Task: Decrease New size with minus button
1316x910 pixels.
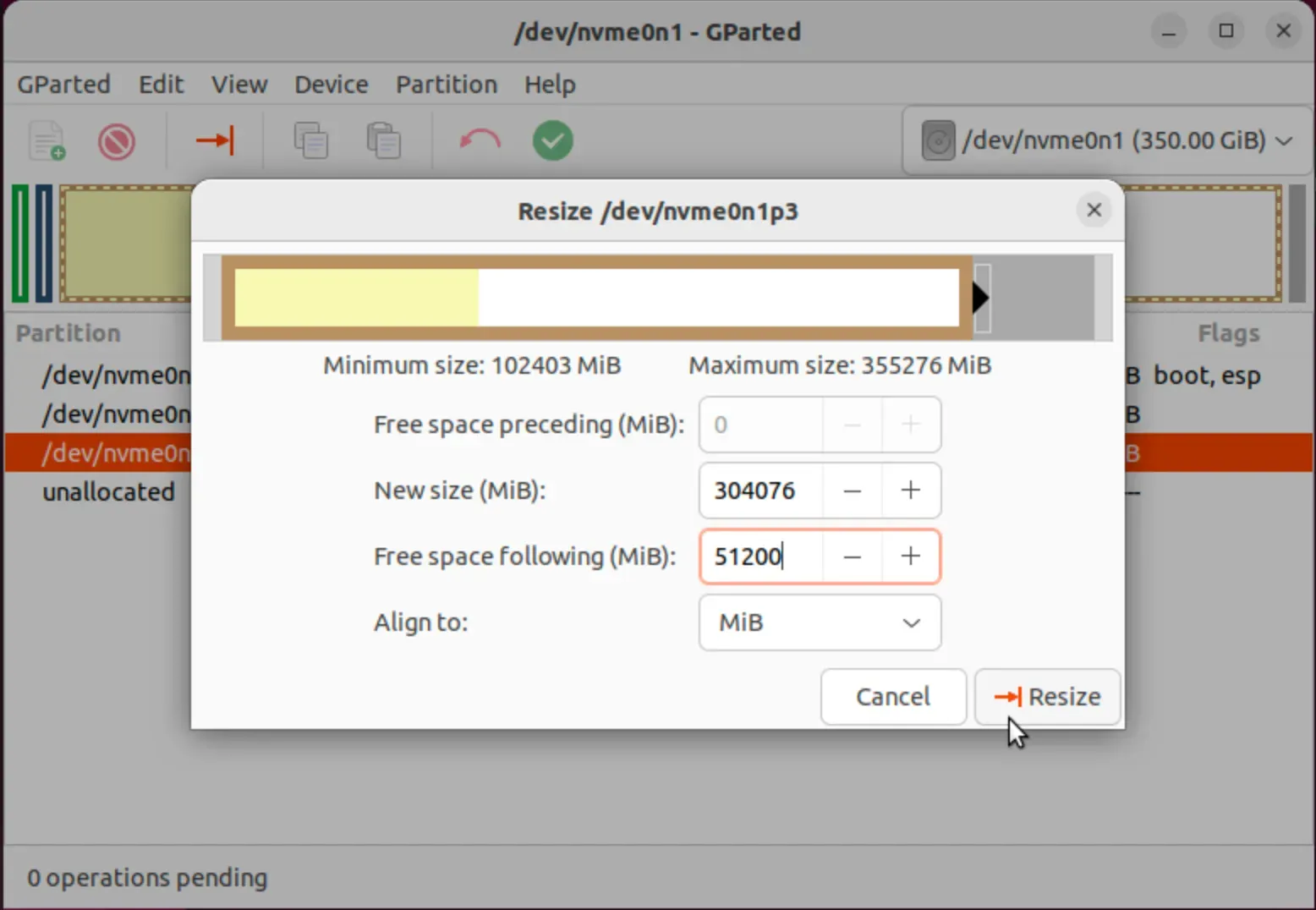Action: 853,491
